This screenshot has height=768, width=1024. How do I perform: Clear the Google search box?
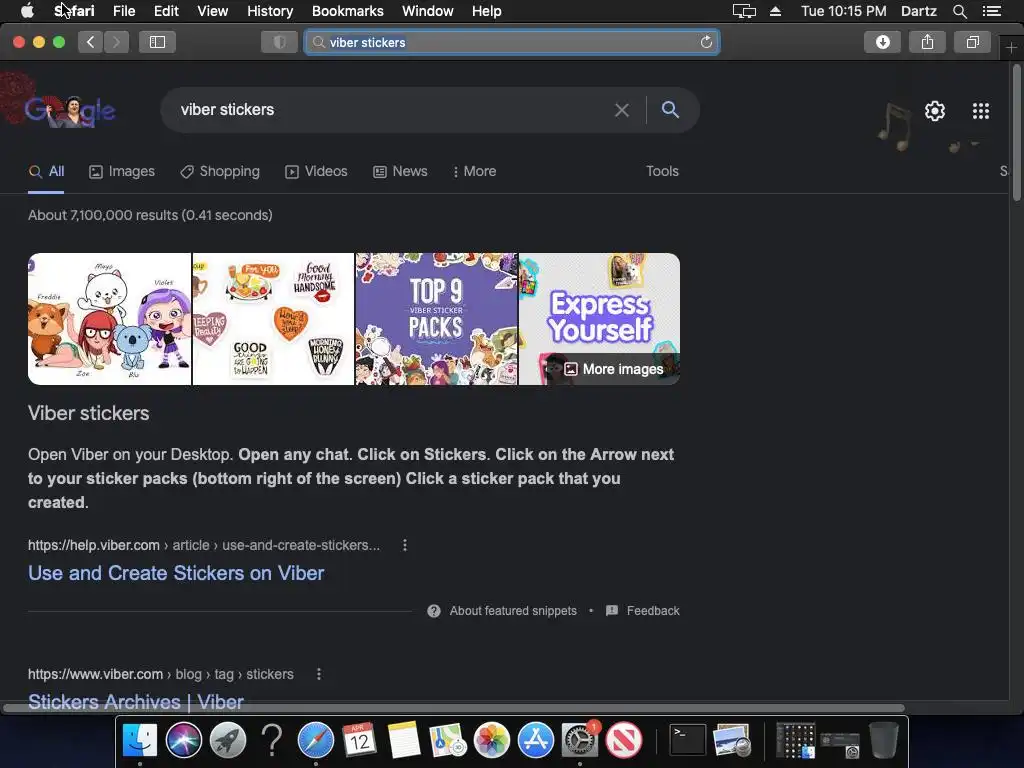[622, 110]
